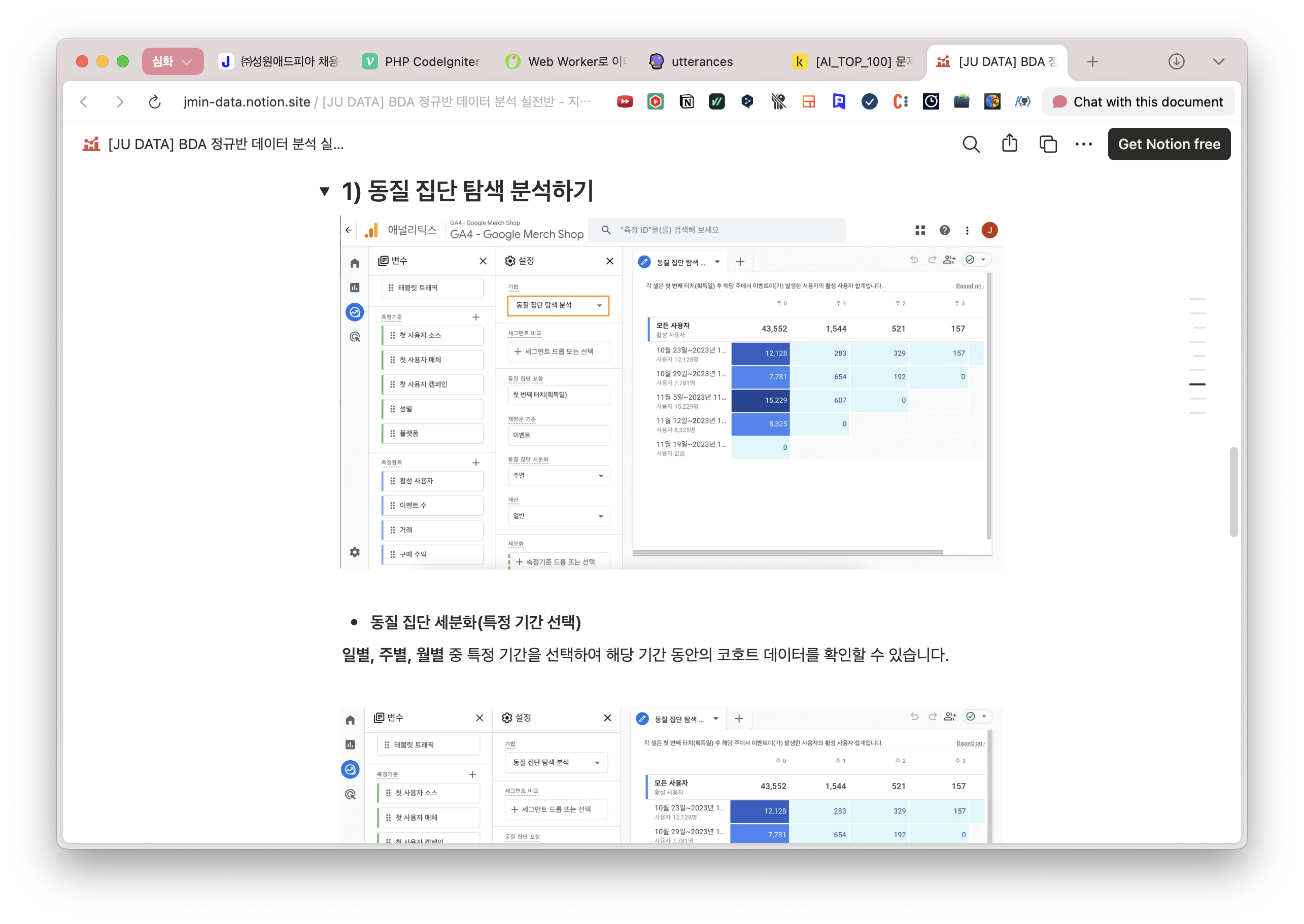
Task: Reload the page with refresh icon
Action: coord(155,102)
